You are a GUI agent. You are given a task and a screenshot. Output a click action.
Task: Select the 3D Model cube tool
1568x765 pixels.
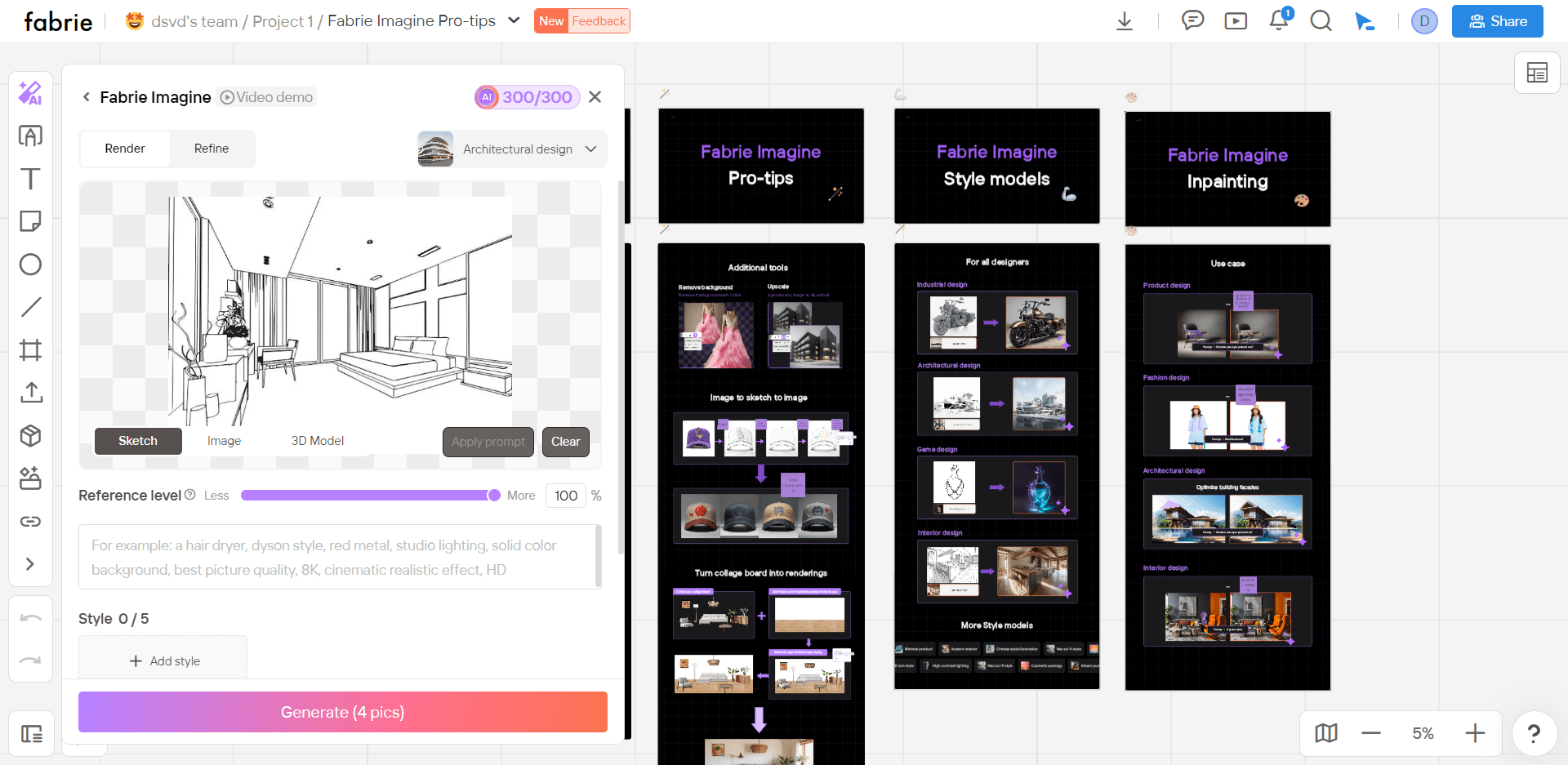(x=30, y=436)
